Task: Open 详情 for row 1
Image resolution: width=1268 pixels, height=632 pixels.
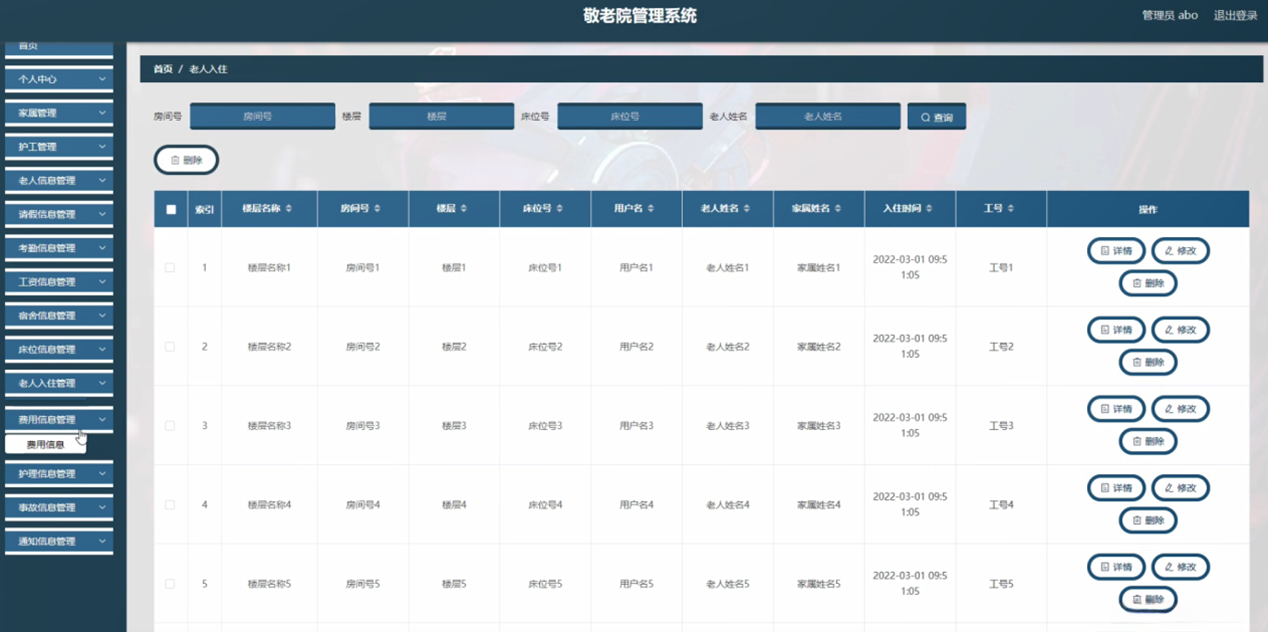Action: click(x=1116, y=250)
